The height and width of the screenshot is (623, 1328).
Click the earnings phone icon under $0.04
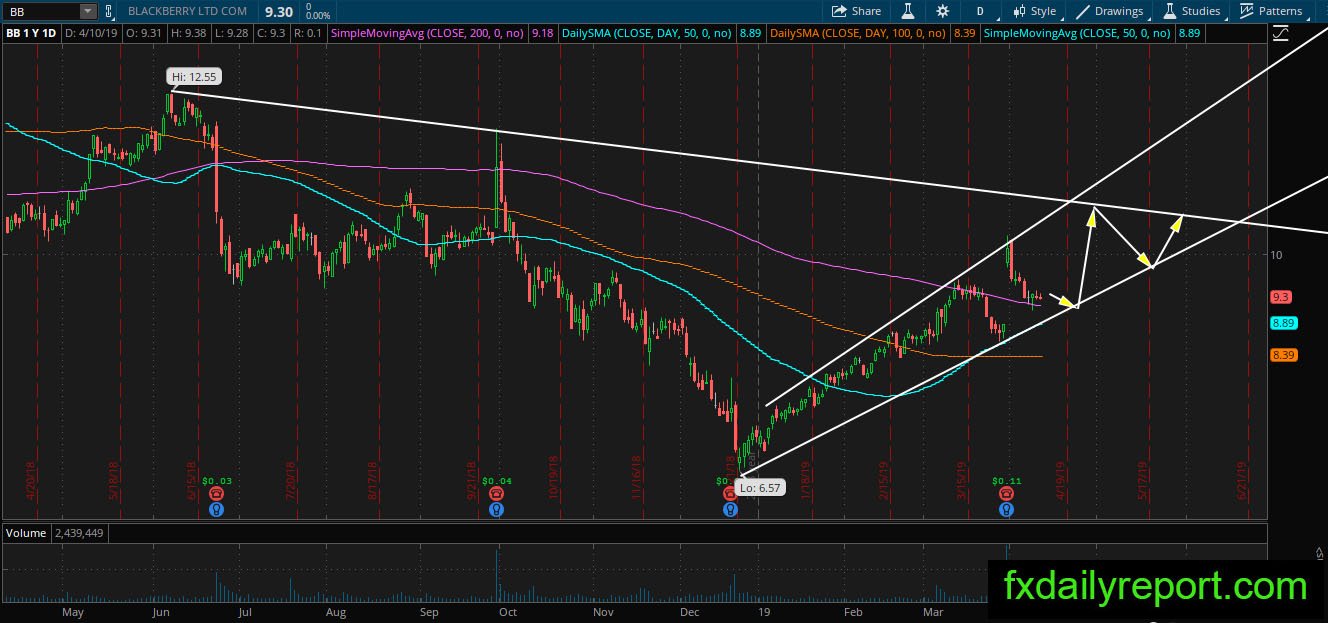coord(497,494)
